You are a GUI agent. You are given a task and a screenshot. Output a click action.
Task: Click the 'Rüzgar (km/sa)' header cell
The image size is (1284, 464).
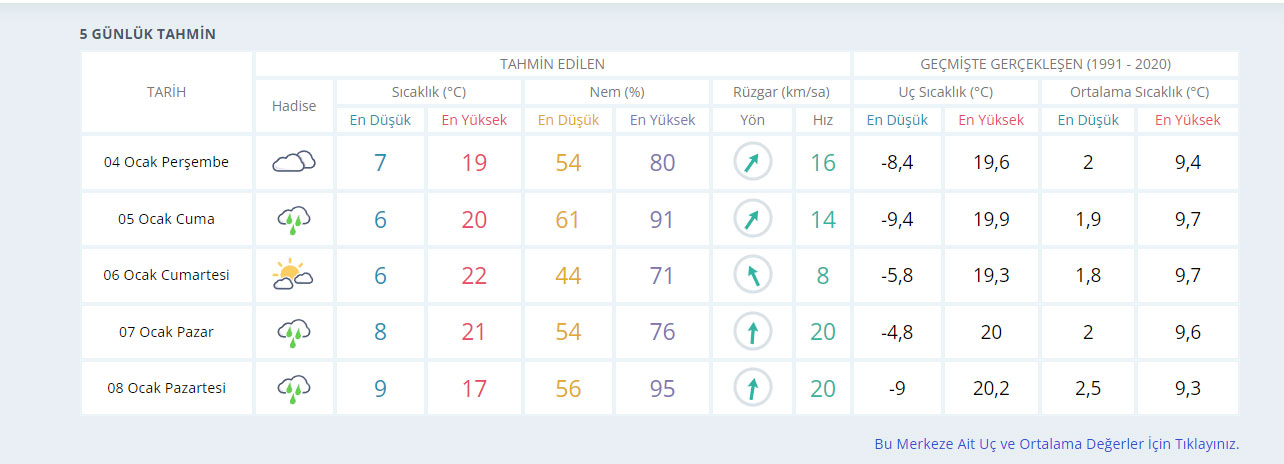(x=781, y=92)
